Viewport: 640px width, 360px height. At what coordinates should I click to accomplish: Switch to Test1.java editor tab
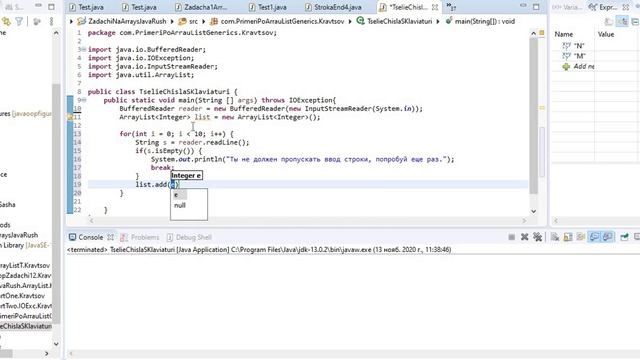[x=268, y=7]
